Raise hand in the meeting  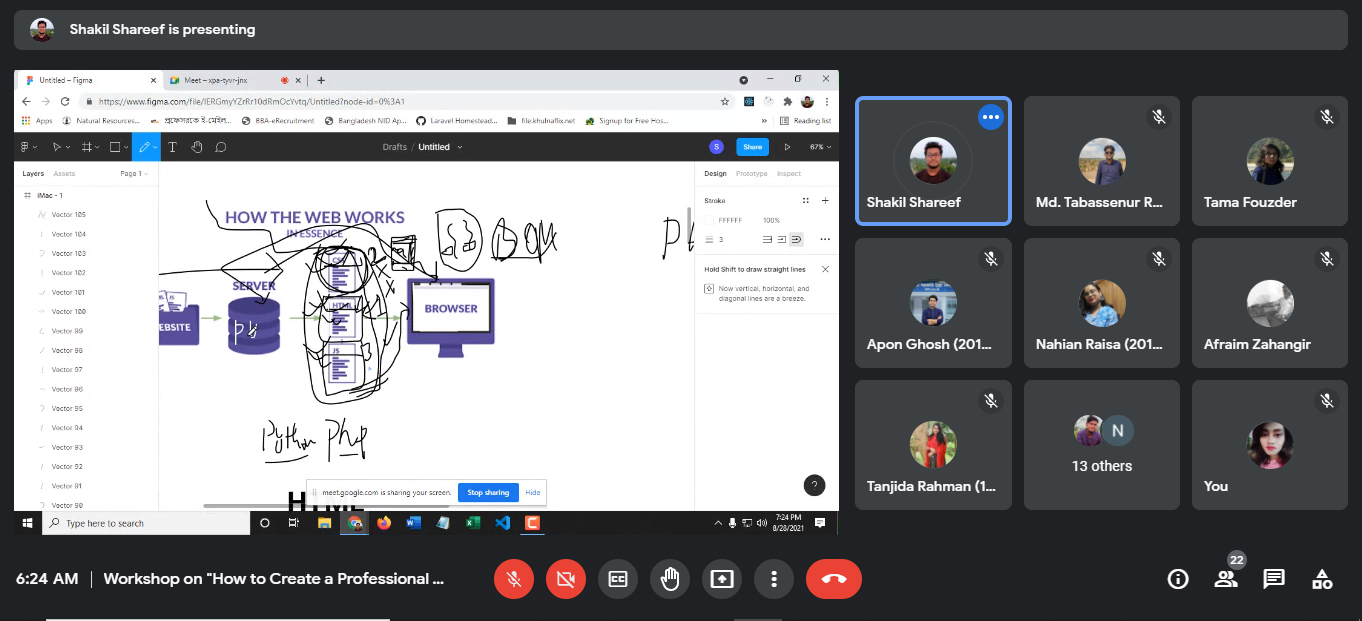670,579
